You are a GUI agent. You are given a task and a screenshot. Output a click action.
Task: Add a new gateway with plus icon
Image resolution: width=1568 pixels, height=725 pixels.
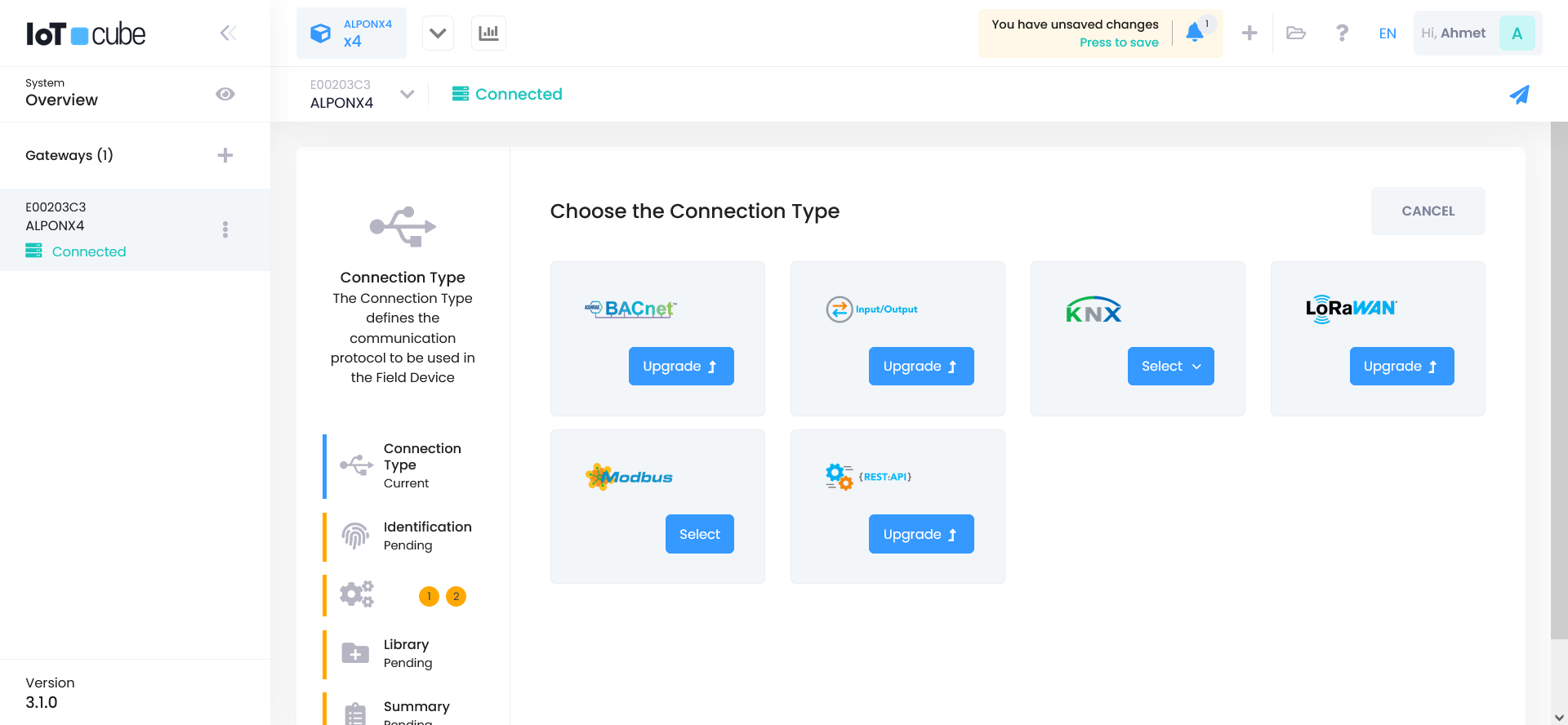pyautogui.click(x=225, y=155)
